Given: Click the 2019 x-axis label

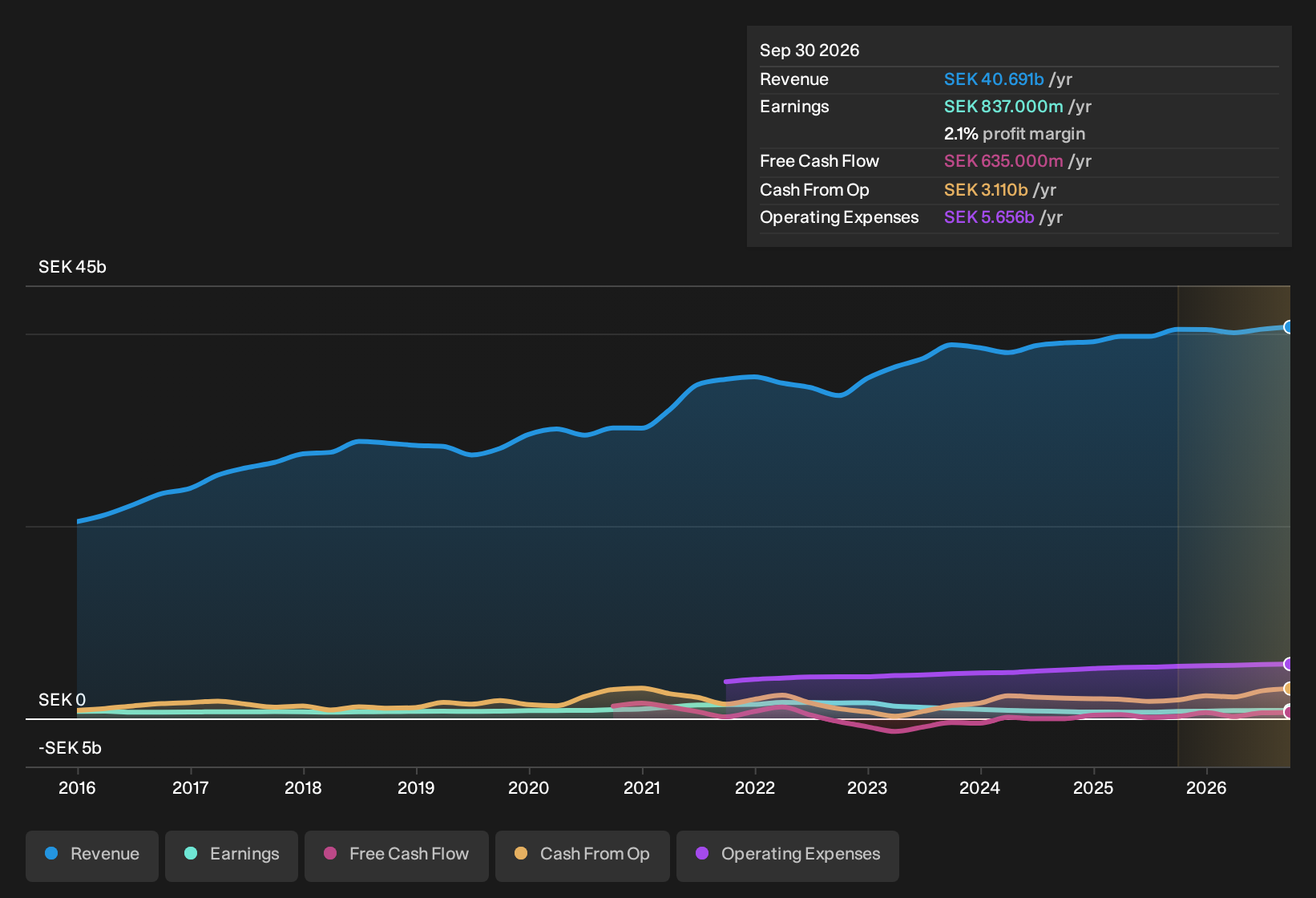Looking at the screenshot, I should point(416,788).
